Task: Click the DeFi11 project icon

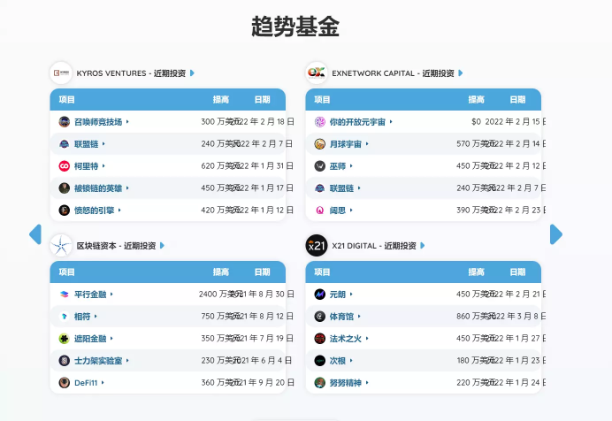Action: (x=64, y=383)
